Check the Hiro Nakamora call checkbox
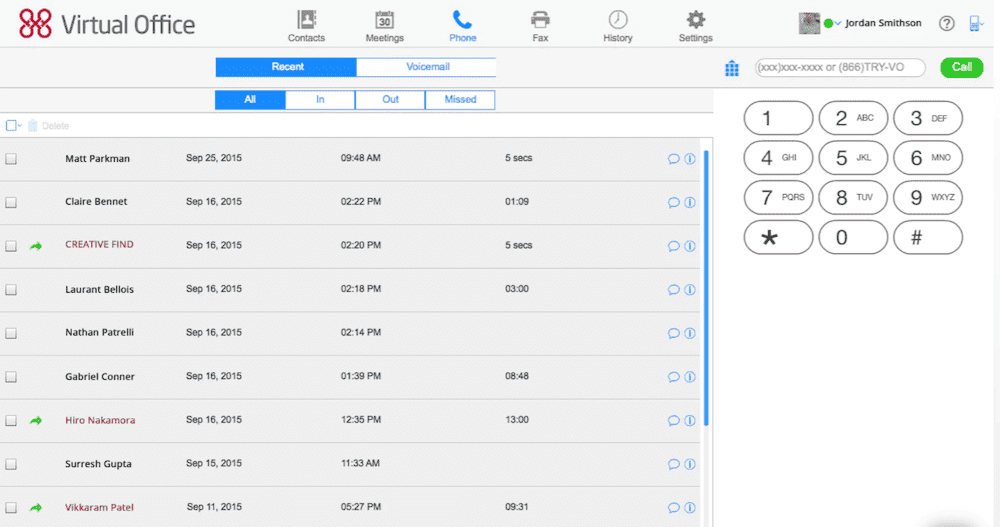1000x527 pixels. (x=11, y=420)
